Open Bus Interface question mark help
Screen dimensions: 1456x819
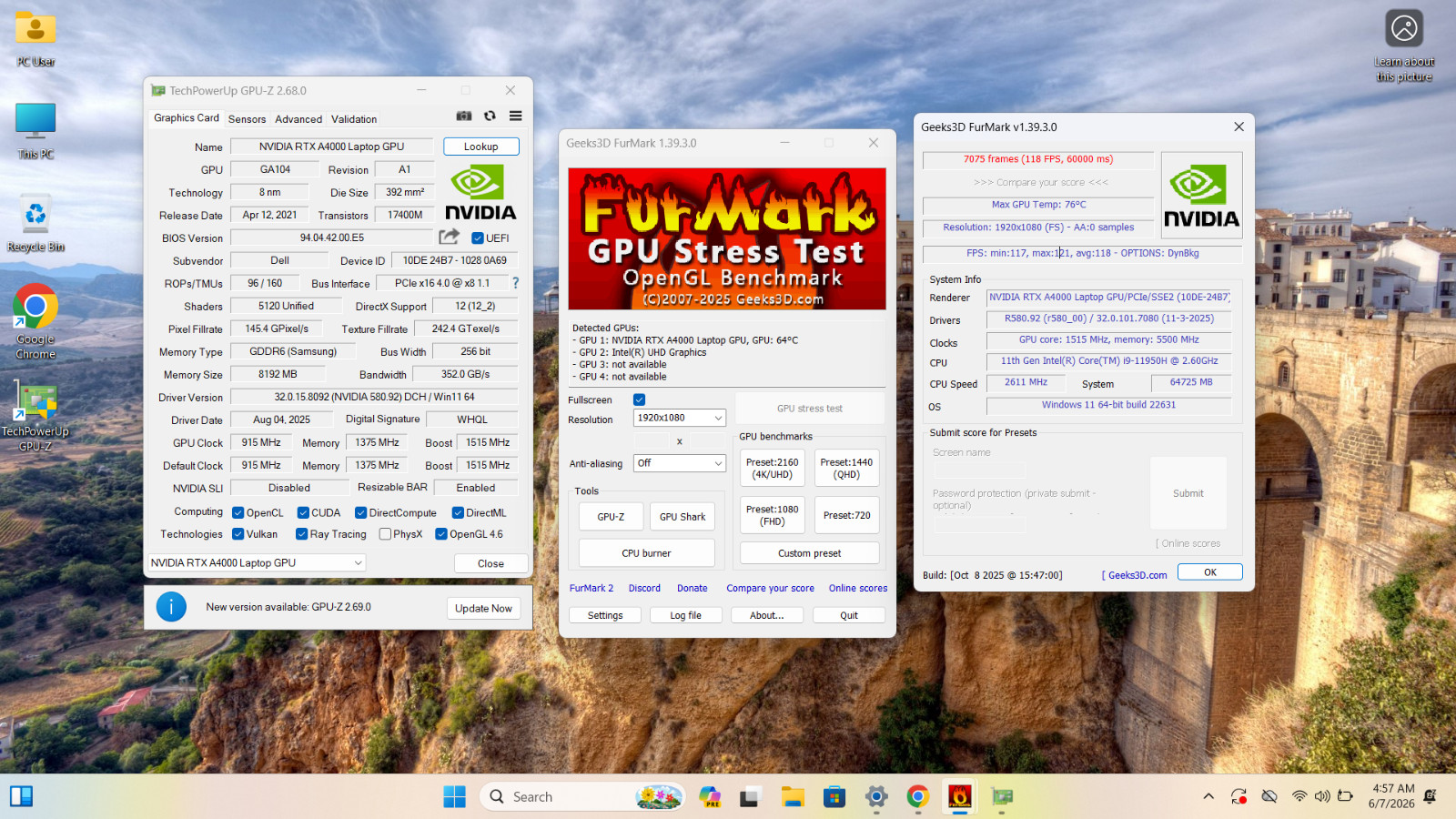point(515,283)
